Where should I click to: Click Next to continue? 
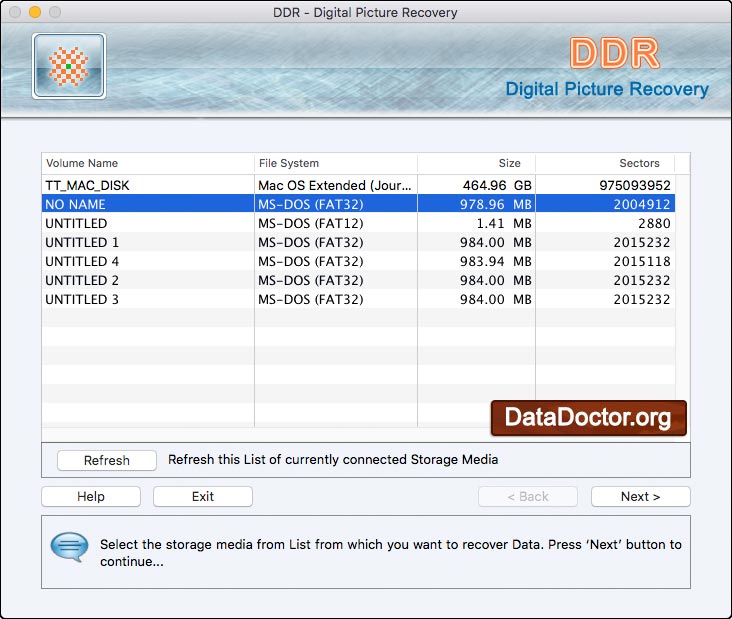(x=640, y=496)
